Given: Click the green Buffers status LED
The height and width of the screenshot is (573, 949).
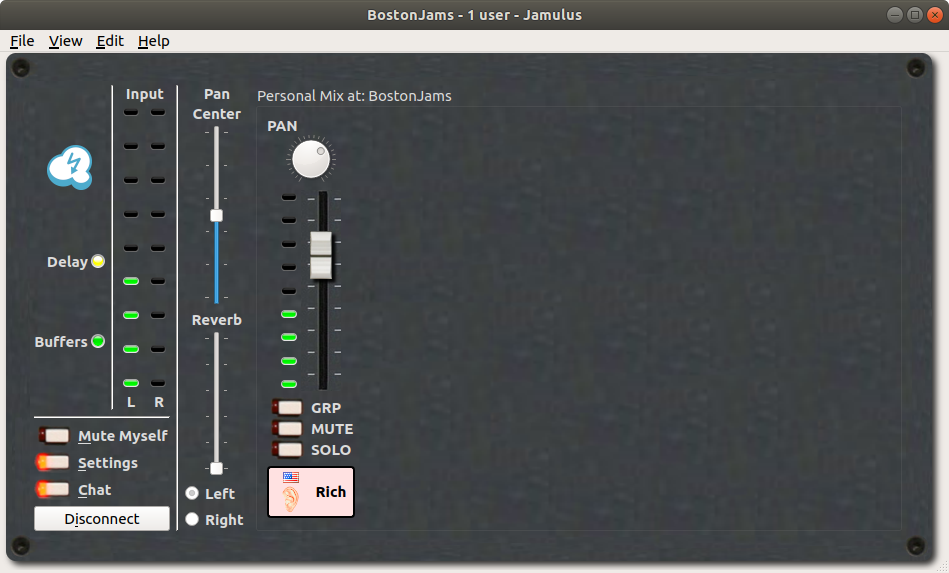Looking at the screenshot, I should tap(98, 341).
